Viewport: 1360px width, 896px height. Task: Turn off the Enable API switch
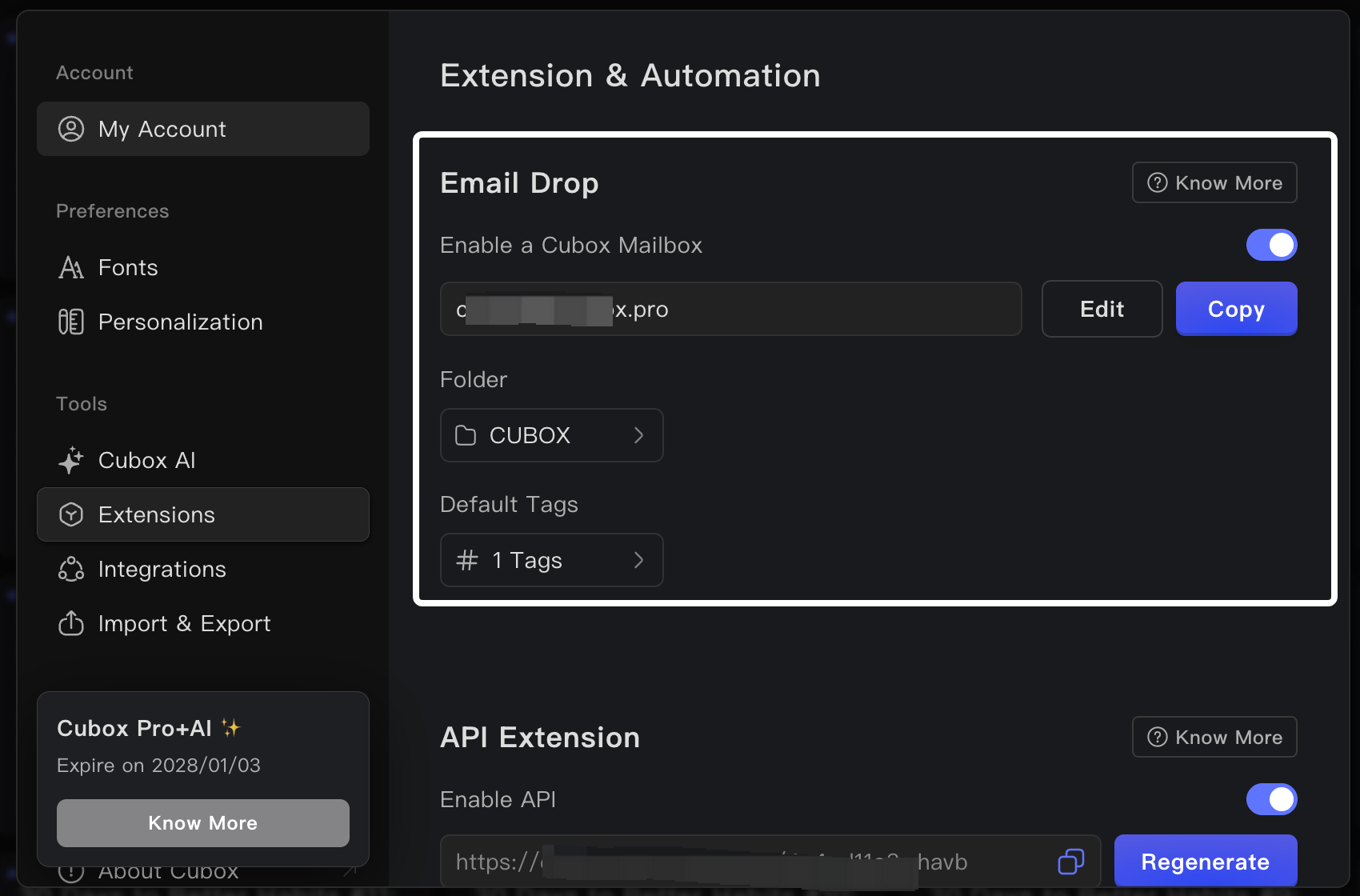click(1271, 799)
